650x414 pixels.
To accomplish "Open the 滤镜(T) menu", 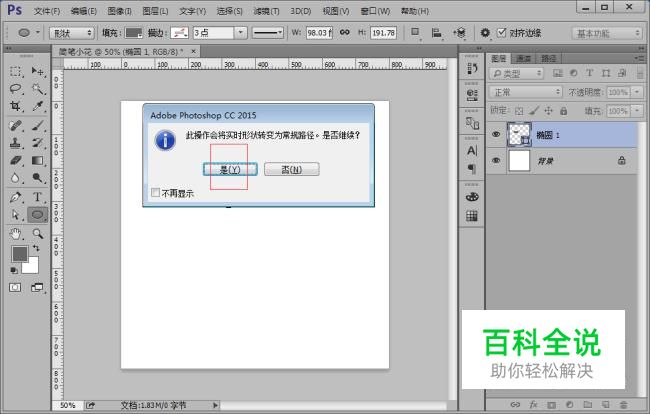I will [x=266, y=11].
